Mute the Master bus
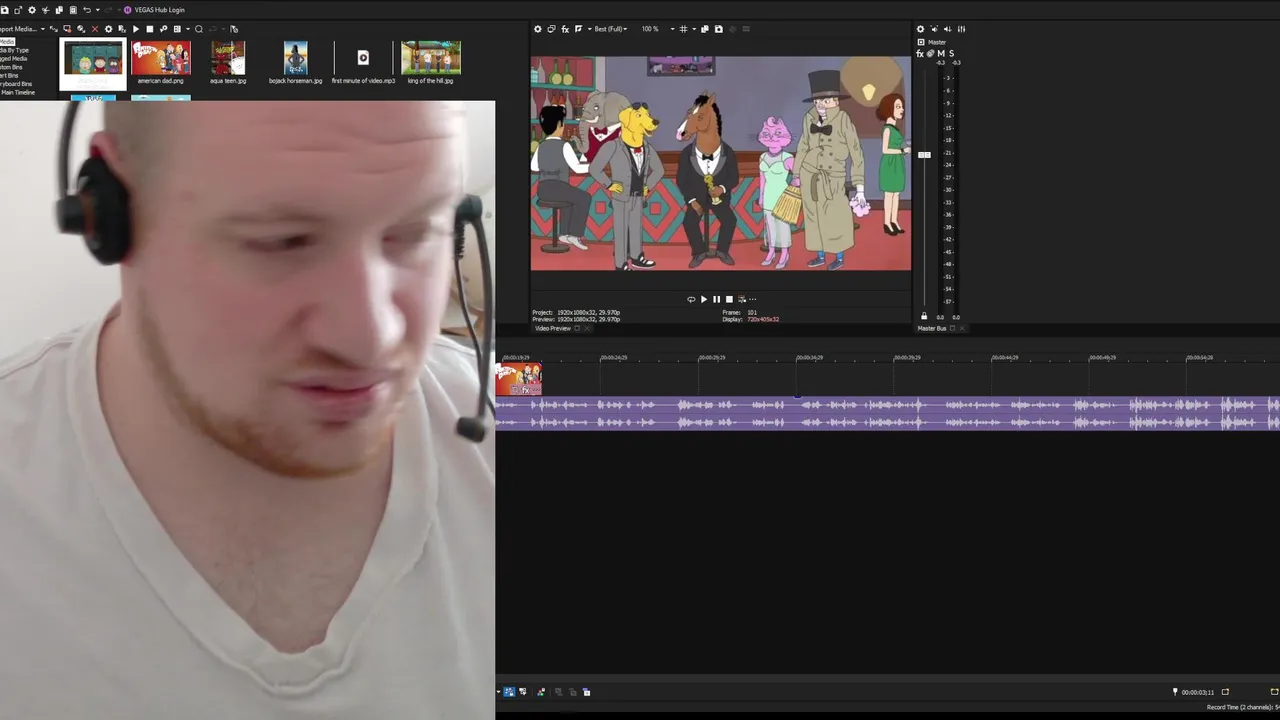Screen dimensions: 1280x720 click(941, 53)
